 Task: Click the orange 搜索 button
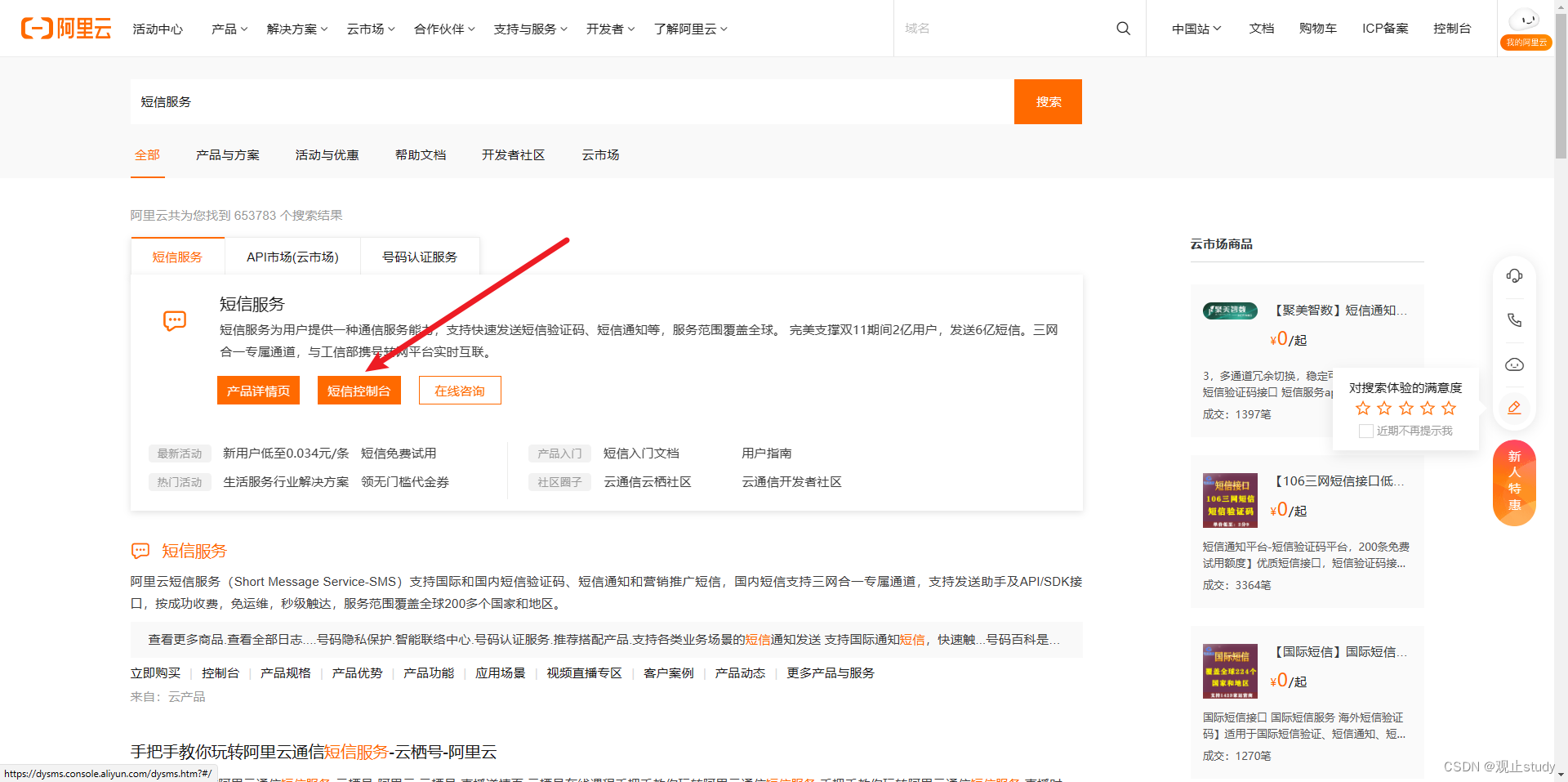(1048, 101)
